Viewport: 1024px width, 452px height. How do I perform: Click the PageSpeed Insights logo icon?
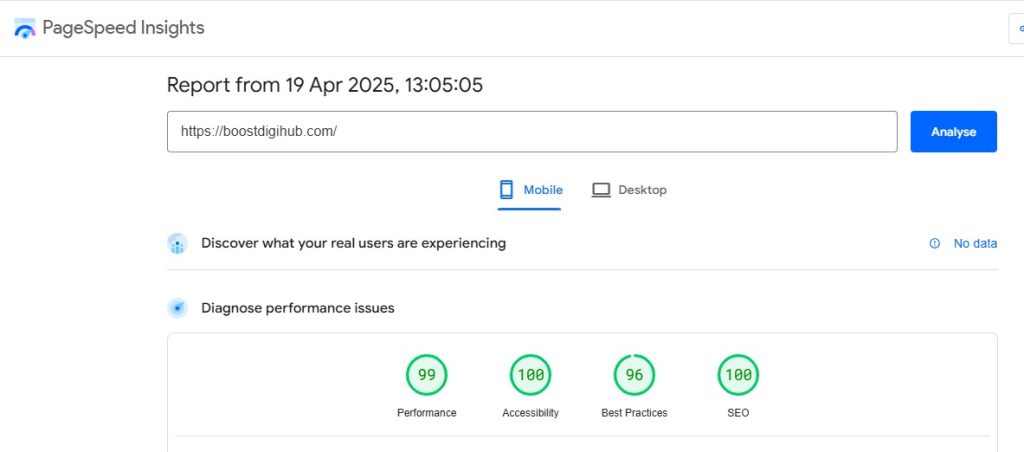25,28
